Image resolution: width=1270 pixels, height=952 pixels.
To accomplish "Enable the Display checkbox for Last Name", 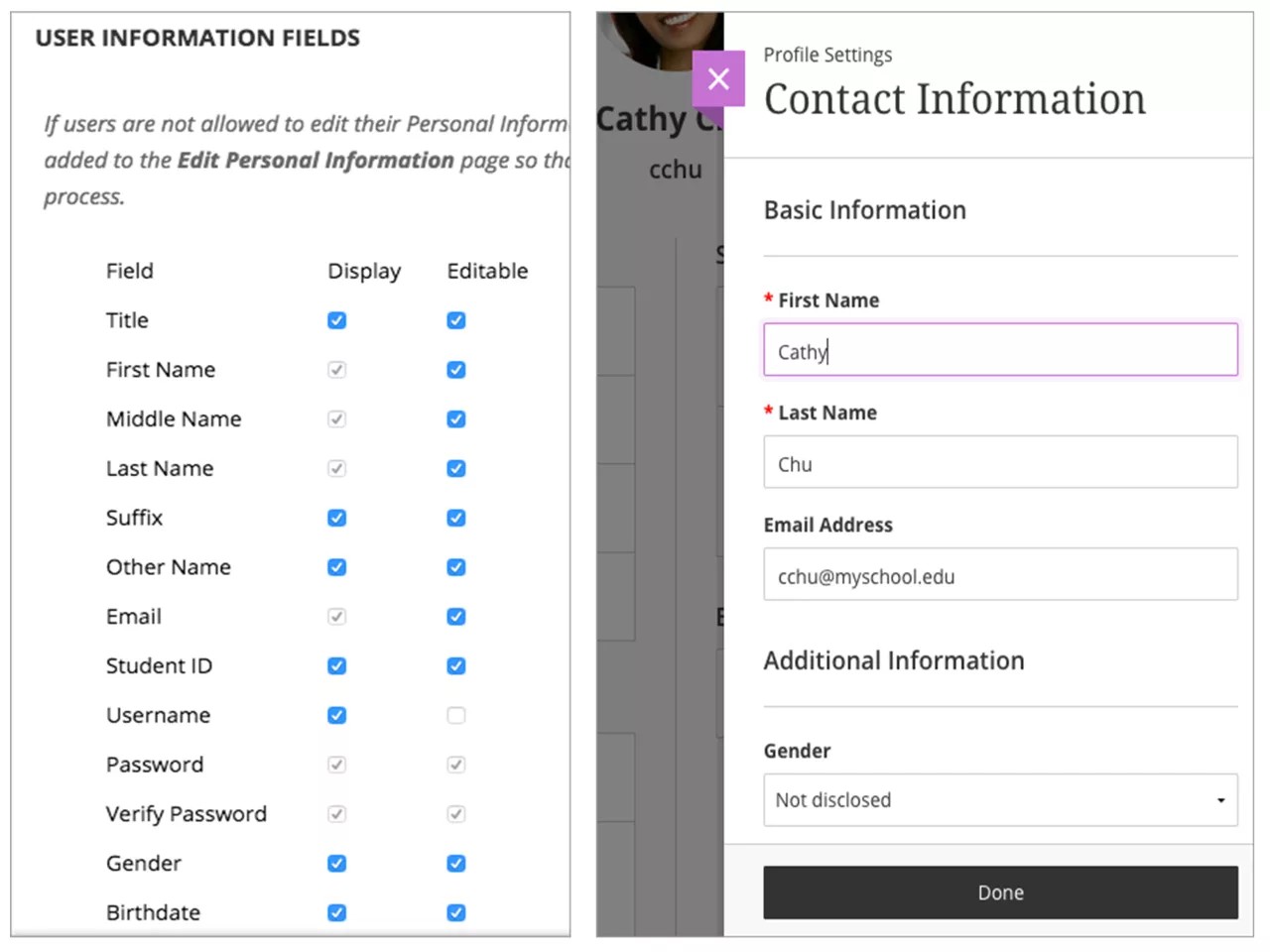I will [x=336, y=468].
